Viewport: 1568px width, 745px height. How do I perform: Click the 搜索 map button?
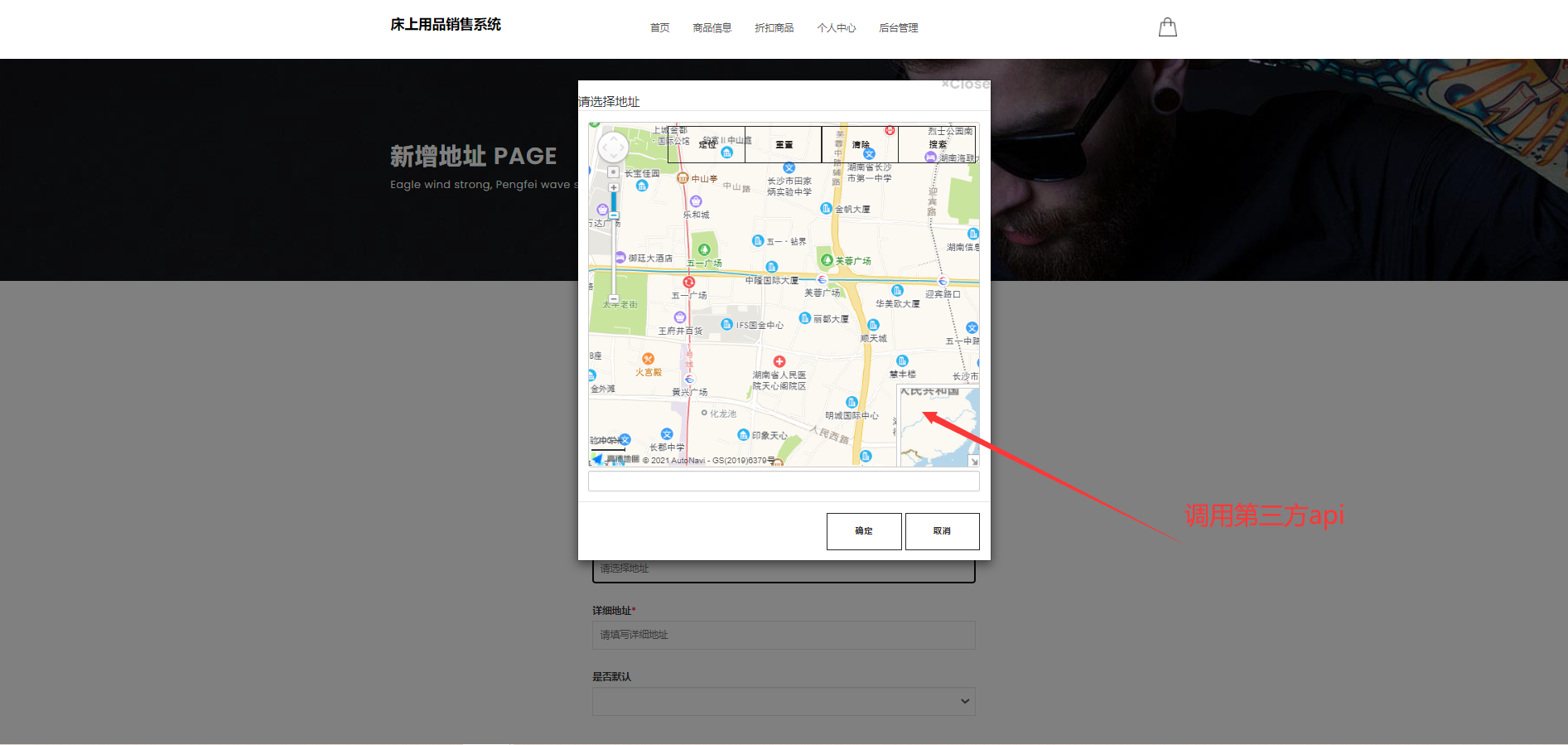coord(938,144)
